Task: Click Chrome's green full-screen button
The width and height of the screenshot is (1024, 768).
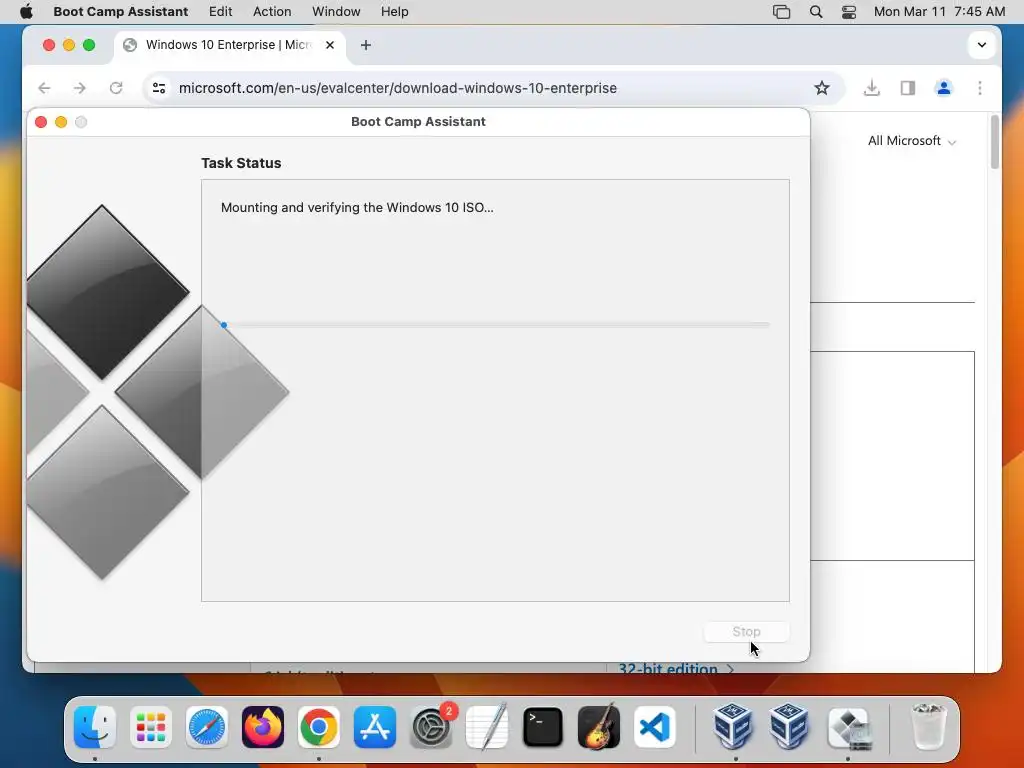Action: (89, 45)
